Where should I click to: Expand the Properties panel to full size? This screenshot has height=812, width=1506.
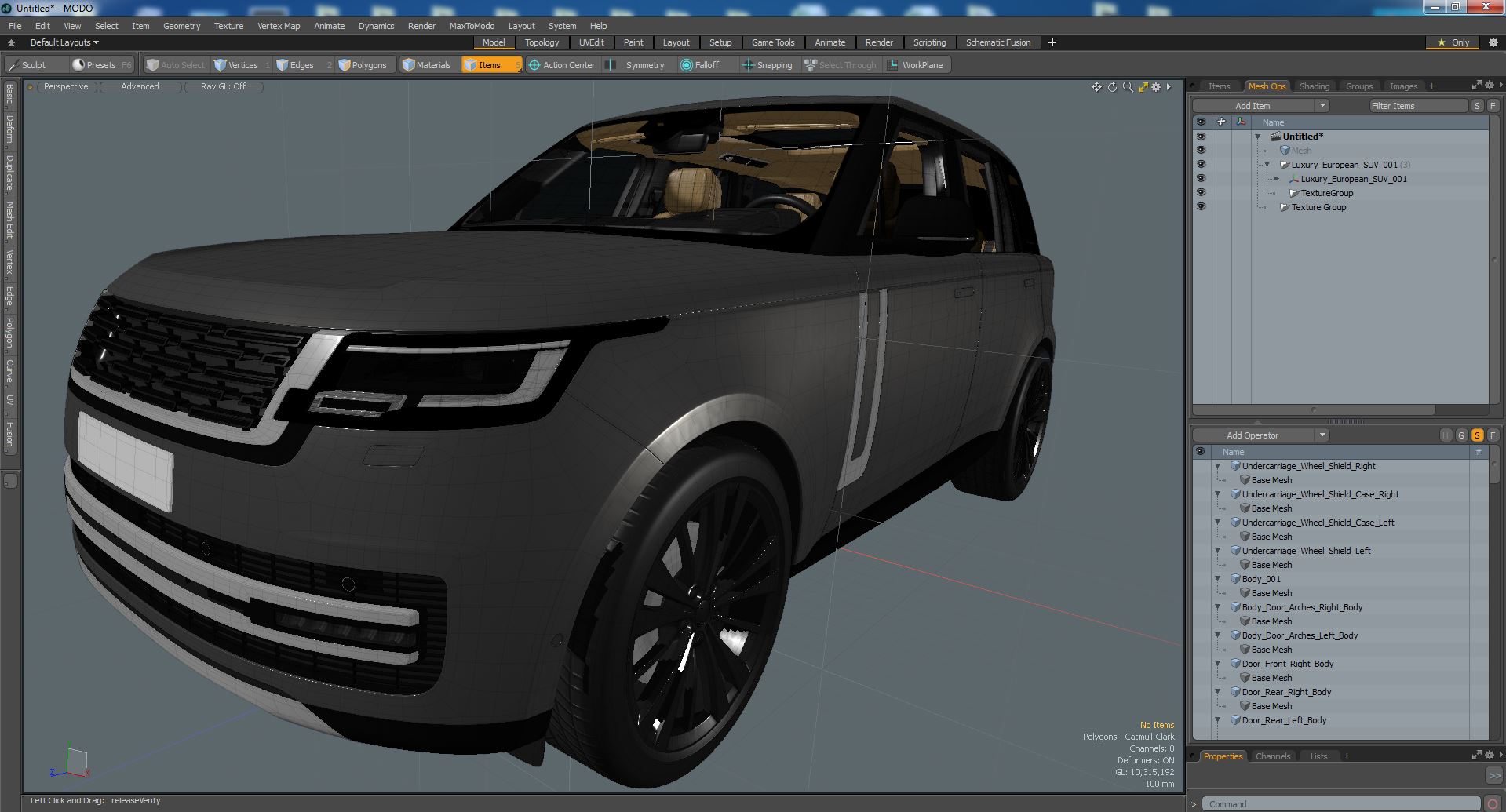[x=1476, y=756]
